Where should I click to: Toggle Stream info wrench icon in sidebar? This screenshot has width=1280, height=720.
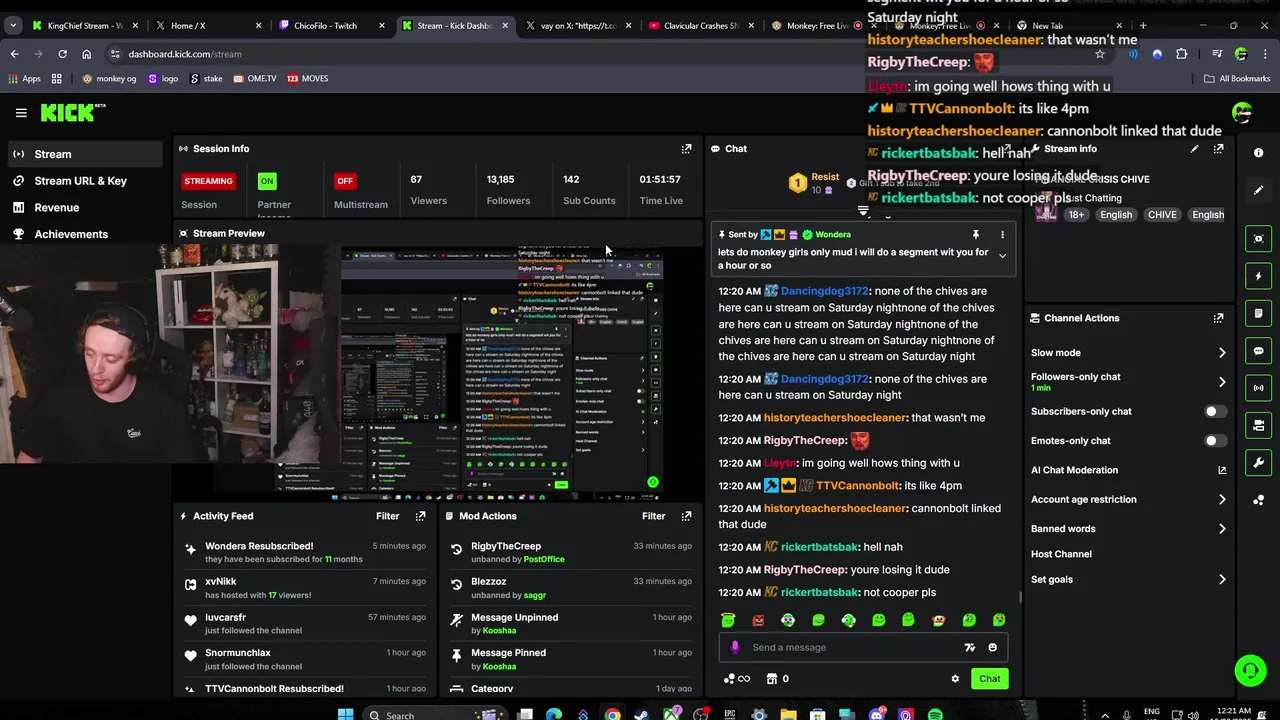click(x=1259, y=463)
